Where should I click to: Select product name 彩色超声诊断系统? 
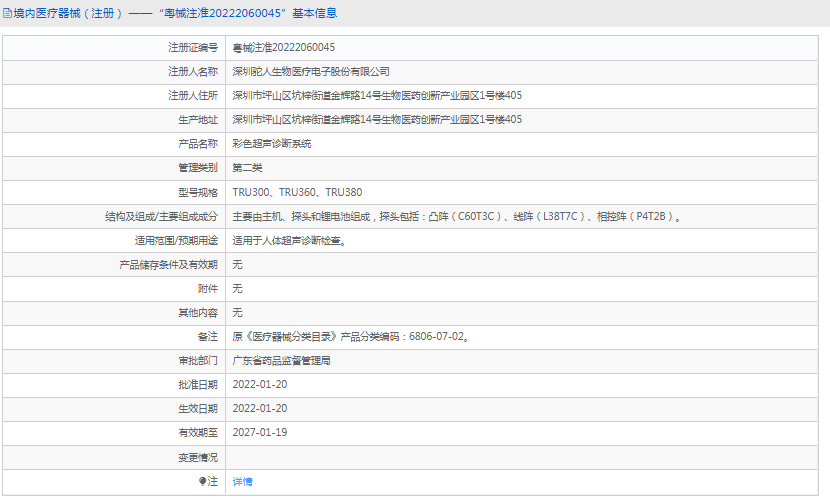tap(272, 144)
